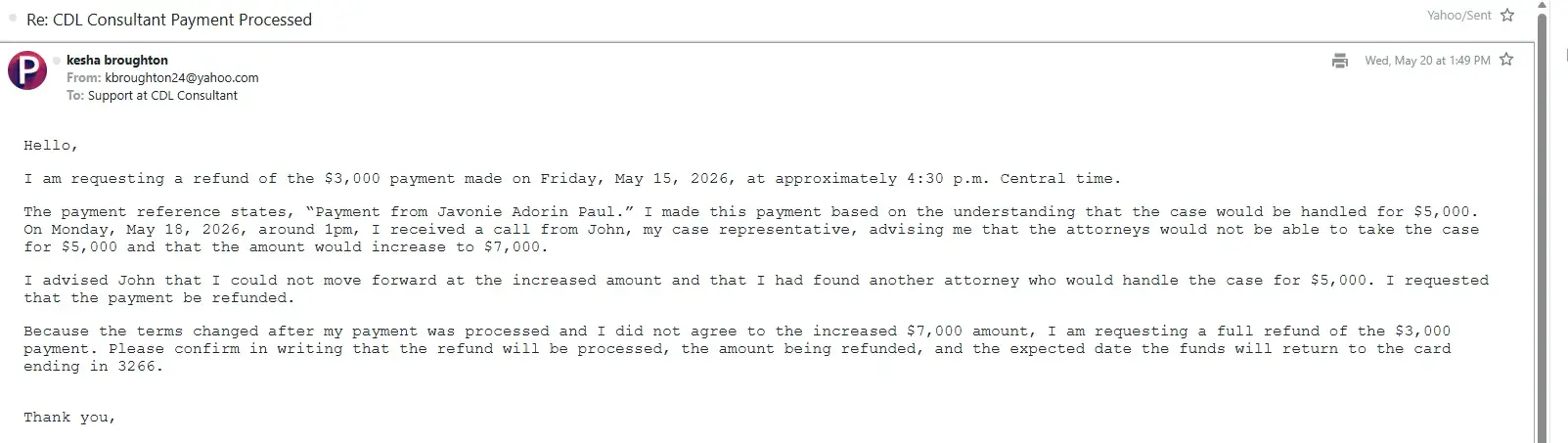Place cursor on the Hello, greeting line

[51, 146]
